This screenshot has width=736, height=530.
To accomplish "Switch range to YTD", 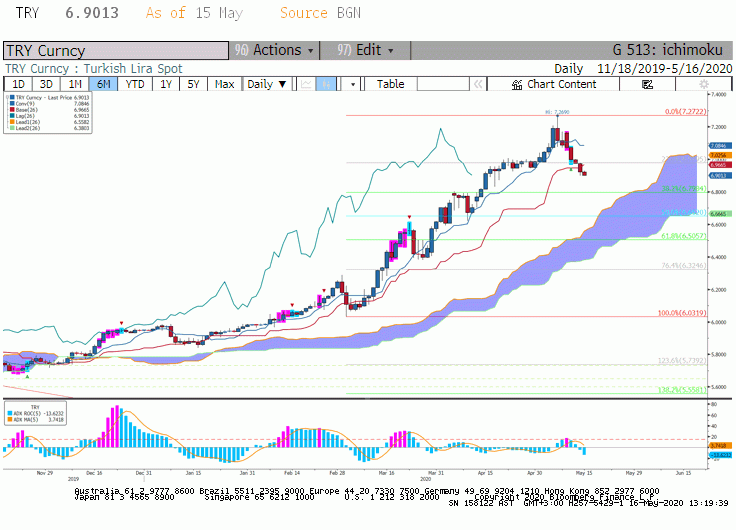I will click(x=135, y=84).
